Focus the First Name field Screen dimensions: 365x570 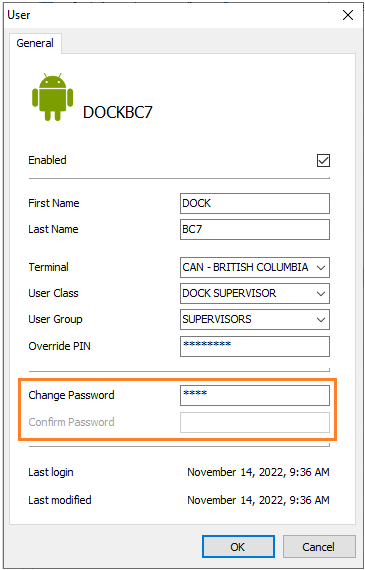point(255,203)
